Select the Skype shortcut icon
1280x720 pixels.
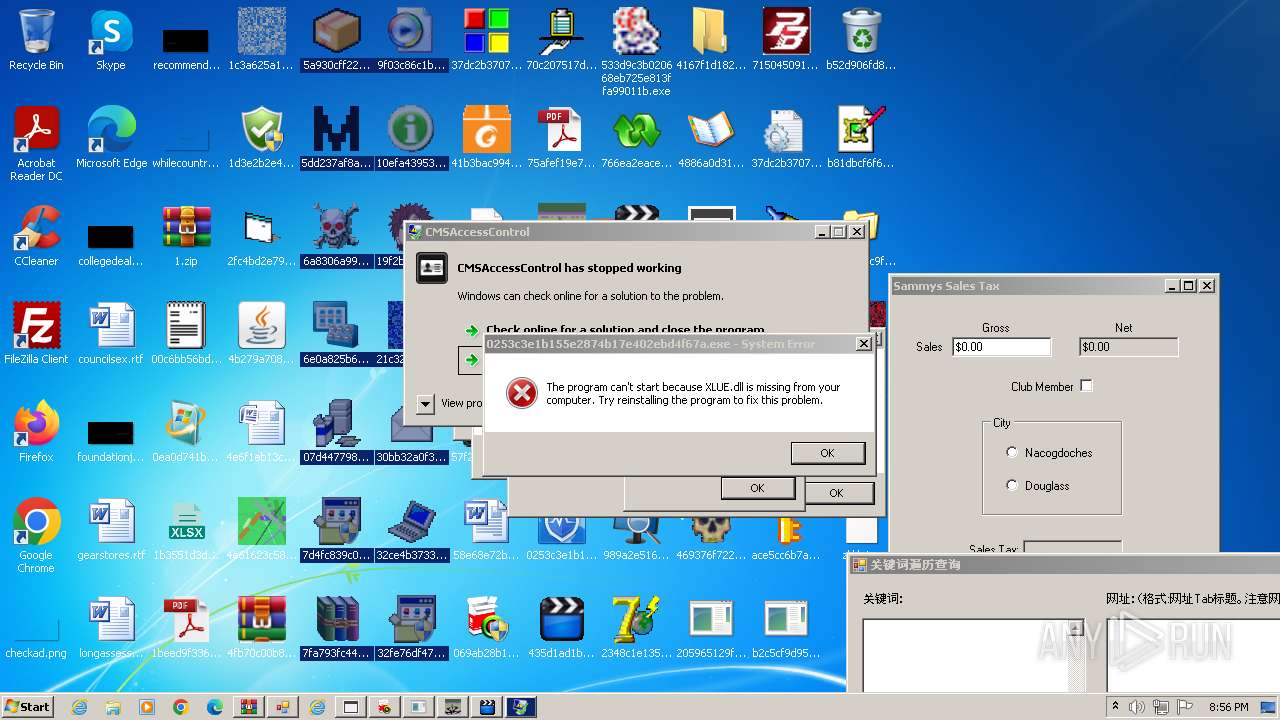pos(111,40)
